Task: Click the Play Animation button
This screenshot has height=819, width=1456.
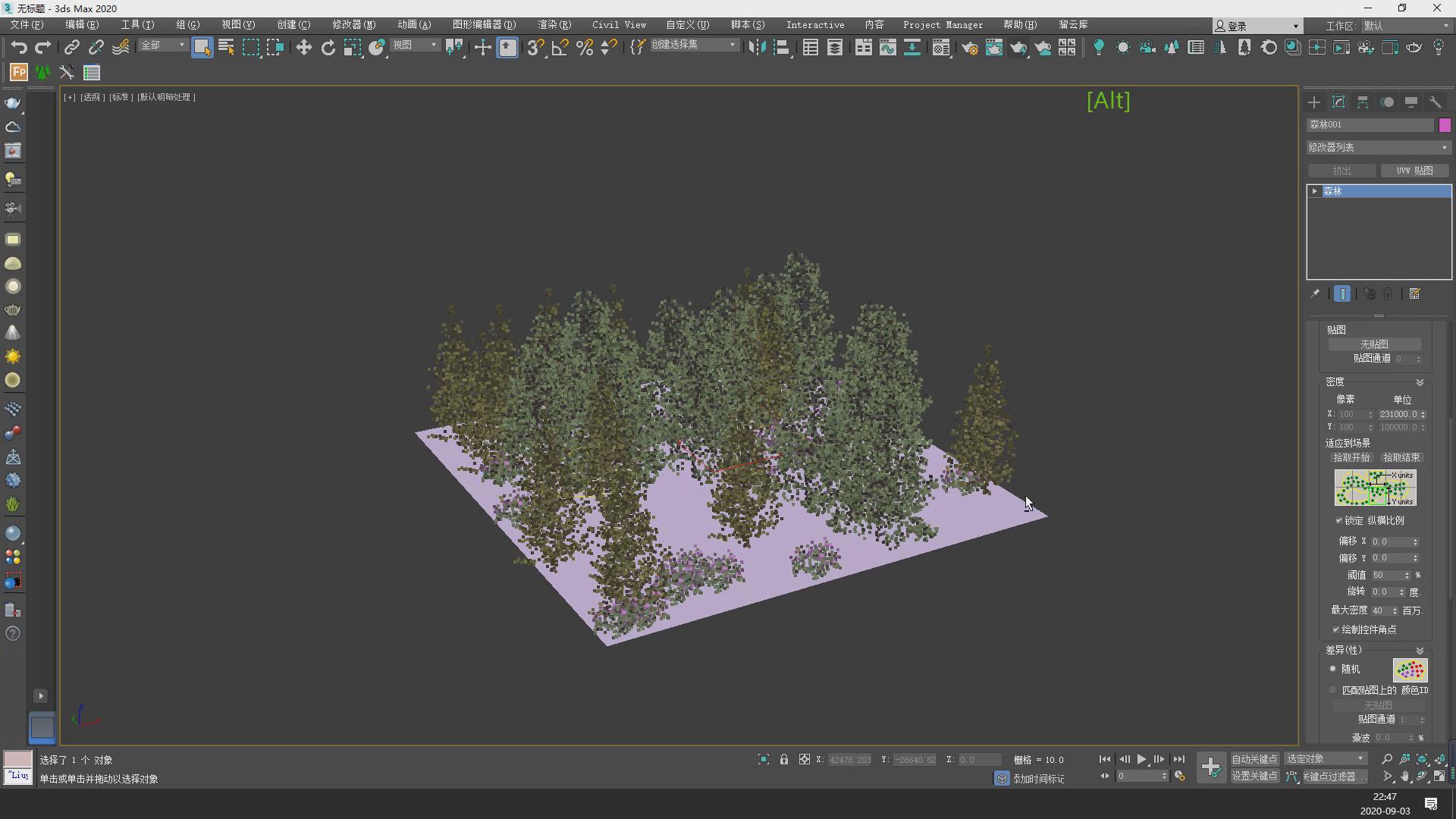Action: click(1141, 759)
